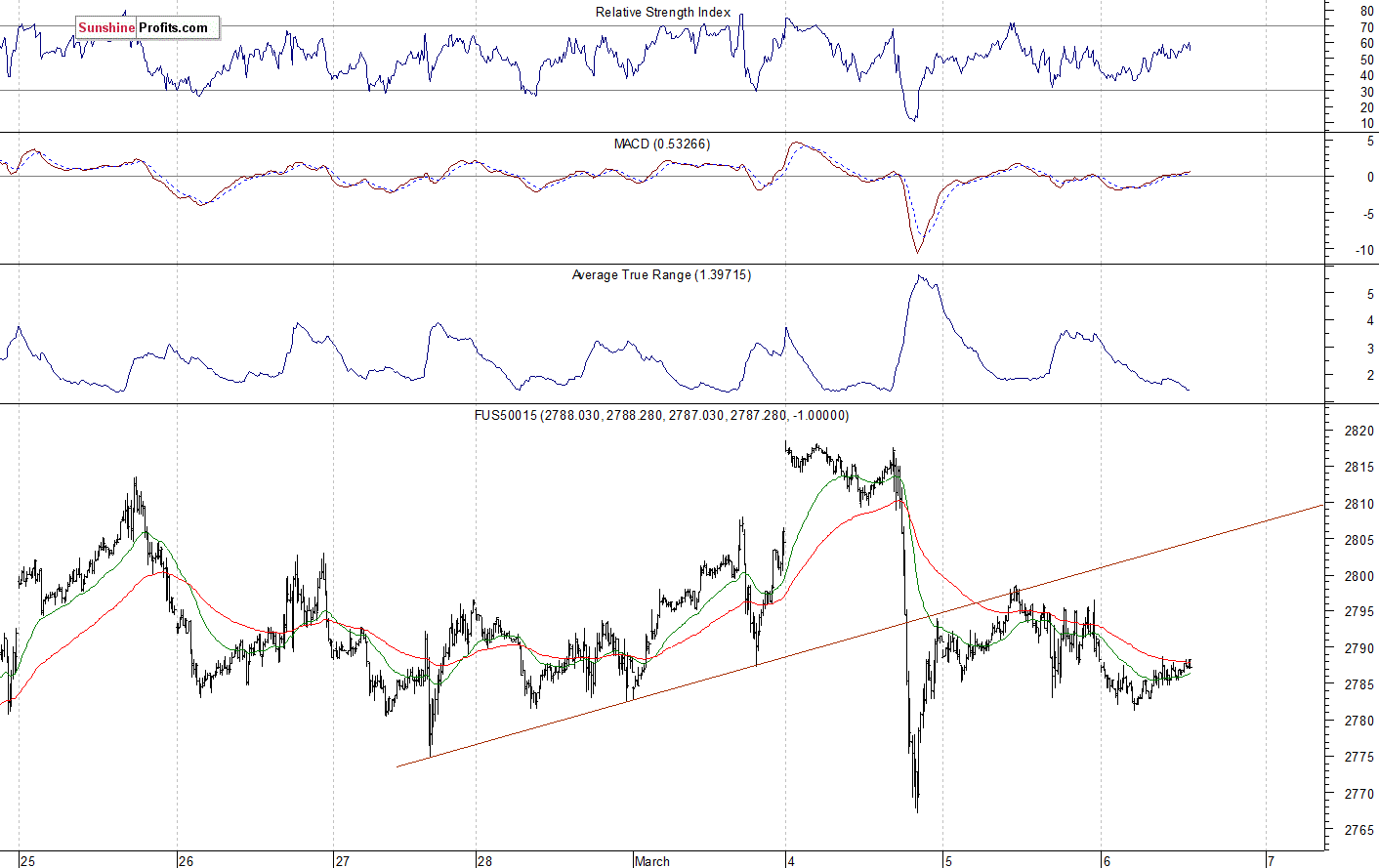Viewport: 1379px width, 868px height.
Task: Click the RSI 80 axis label
Action: [1366, 12]
